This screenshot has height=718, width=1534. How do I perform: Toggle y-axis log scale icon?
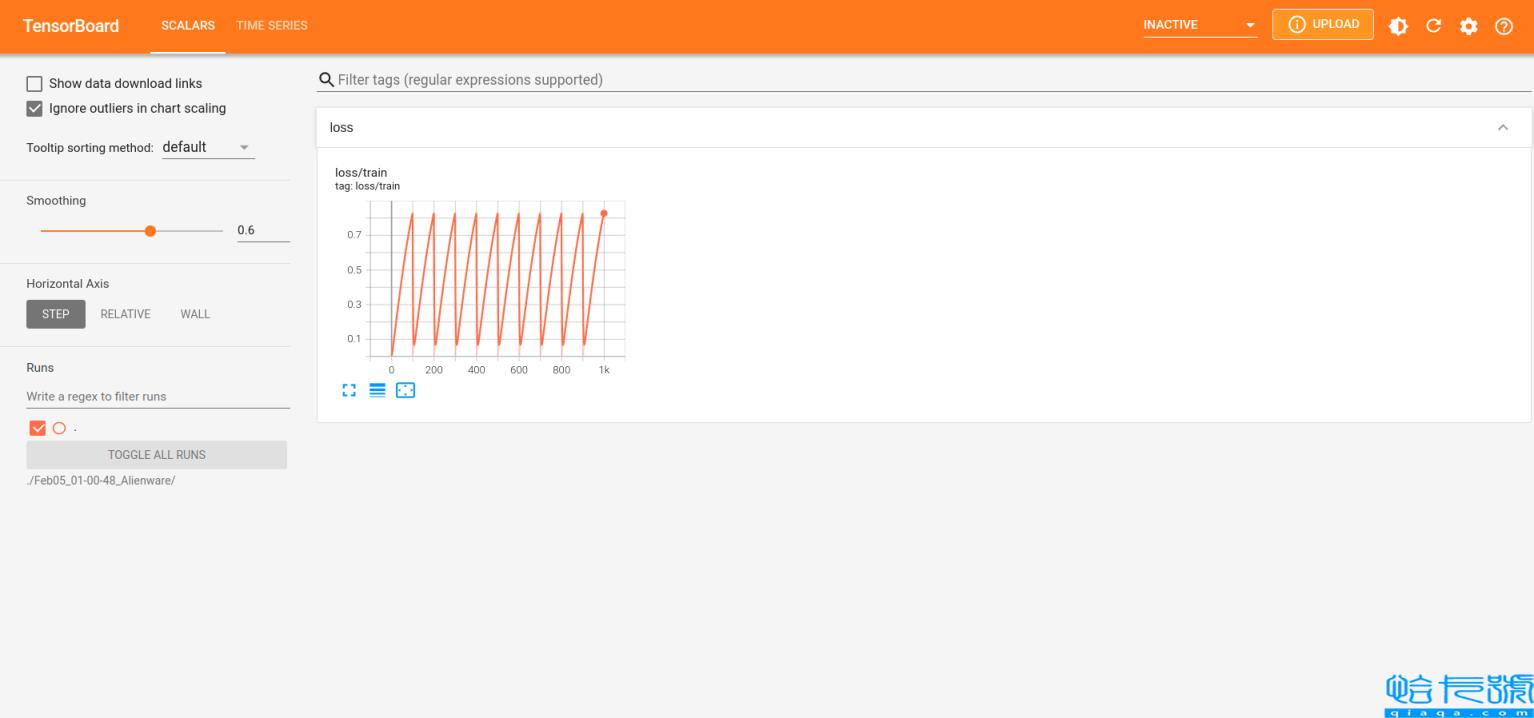coord(377,390)
